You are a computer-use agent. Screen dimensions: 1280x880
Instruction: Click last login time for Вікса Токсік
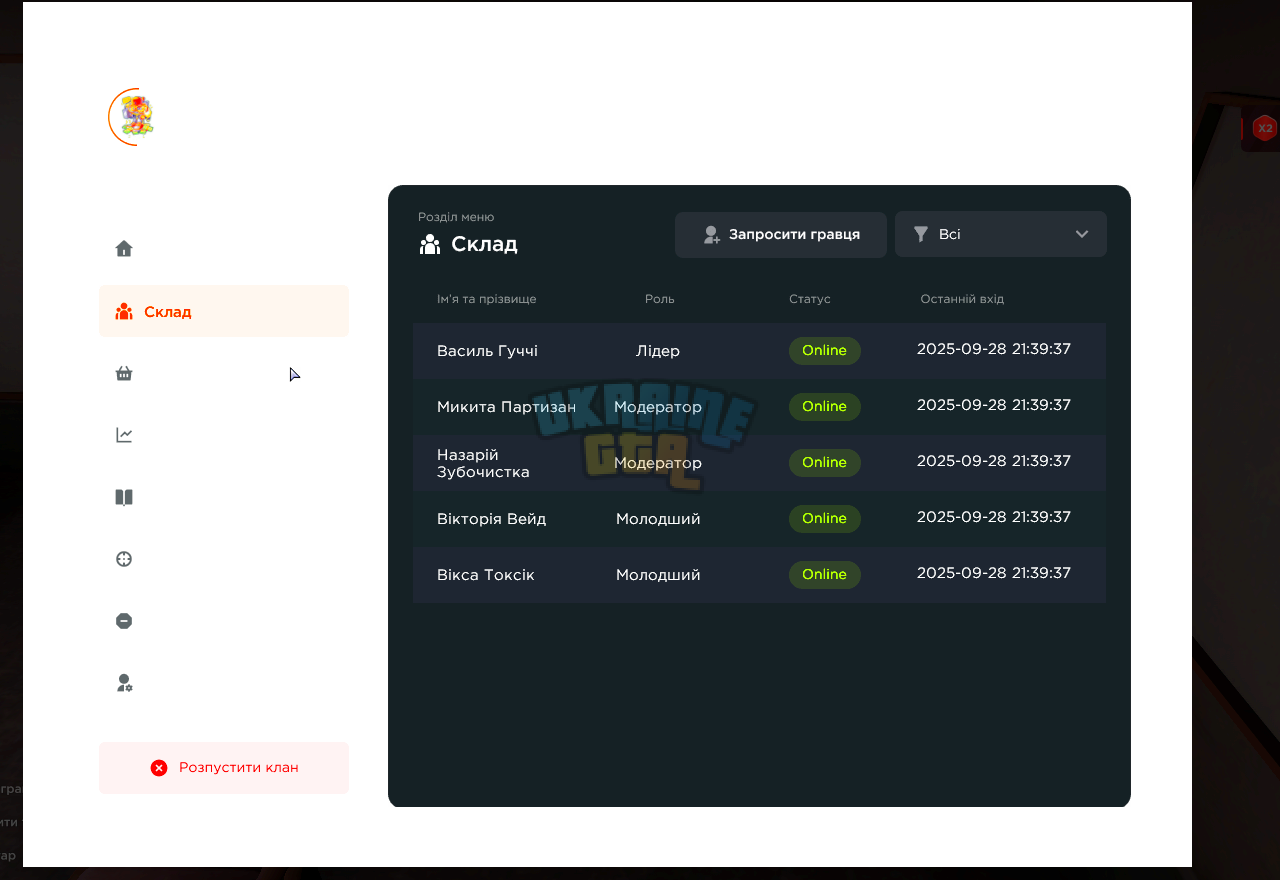click(x=994, y=573)
